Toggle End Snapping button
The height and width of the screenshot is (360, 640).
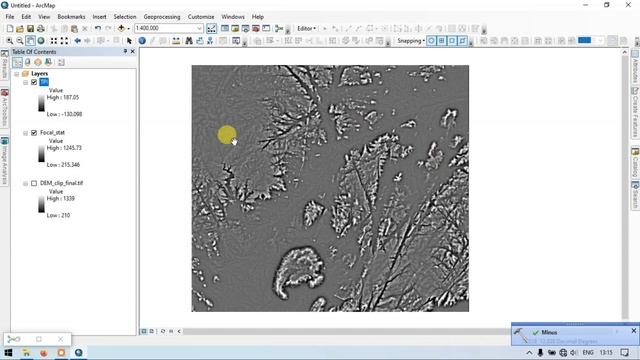tap(442, 41)
